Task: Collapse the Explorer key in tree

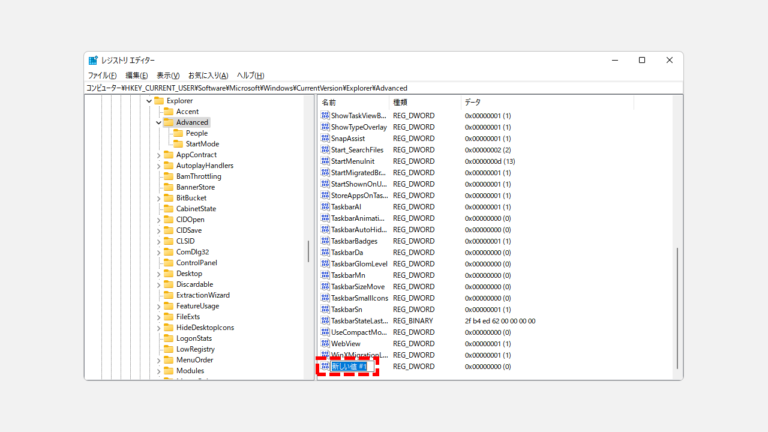Action: click(x=149, y=101)
